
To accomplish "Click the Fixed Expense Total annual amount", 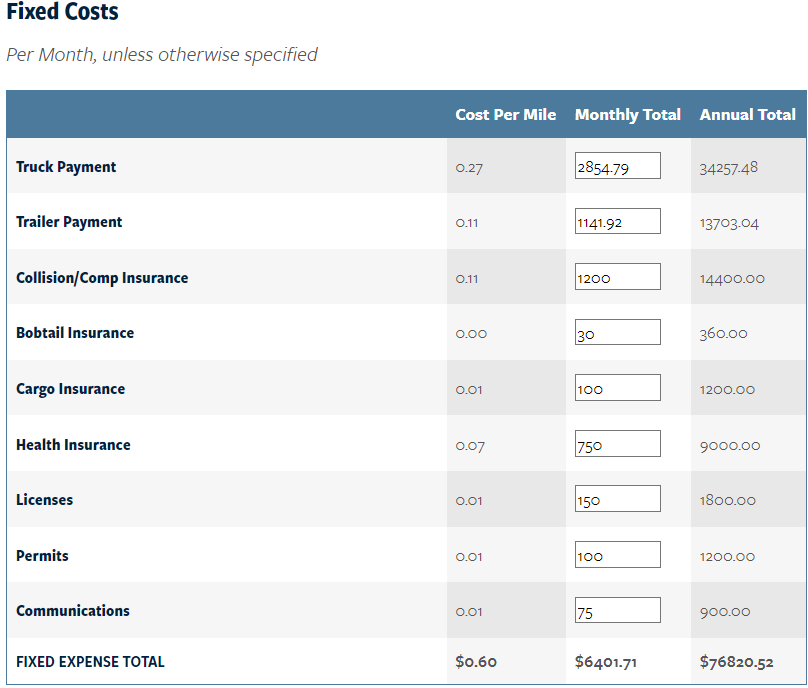I will [x=736, y=662].
